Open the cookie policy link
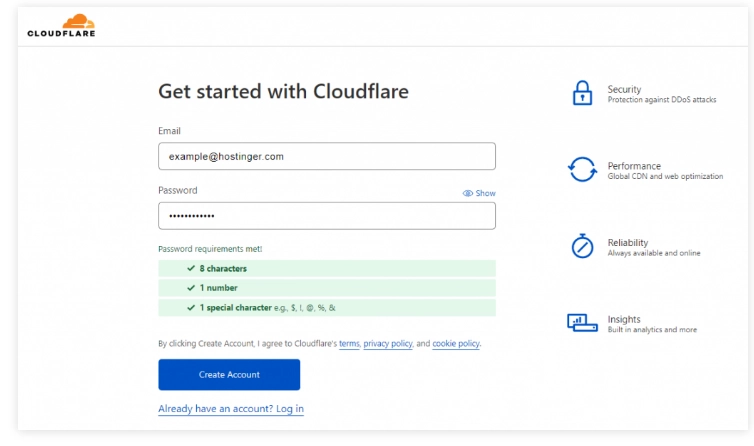 [456, 344]
